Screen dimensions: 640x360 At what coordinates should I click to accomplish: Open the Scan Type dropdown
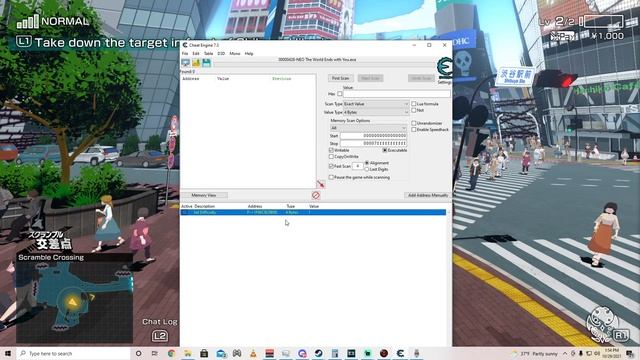pos(376,104)
